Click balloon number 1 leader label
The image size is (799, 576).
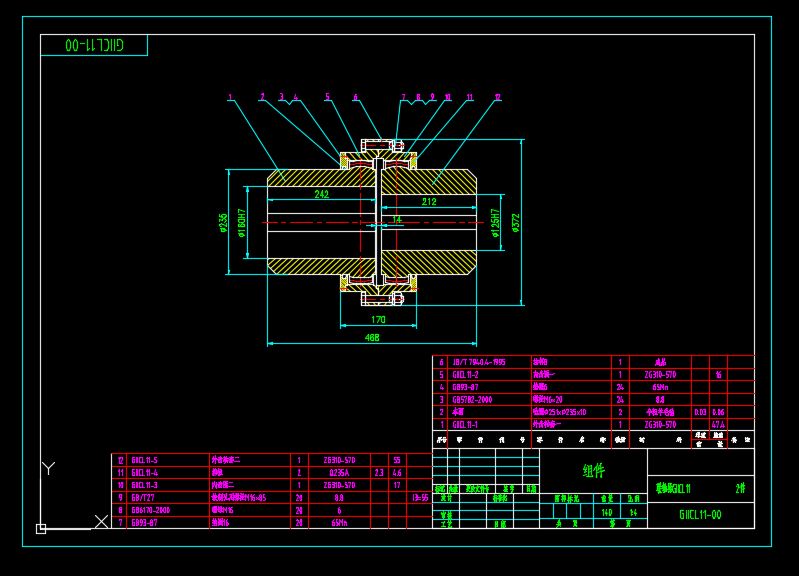tap(230, 97)
